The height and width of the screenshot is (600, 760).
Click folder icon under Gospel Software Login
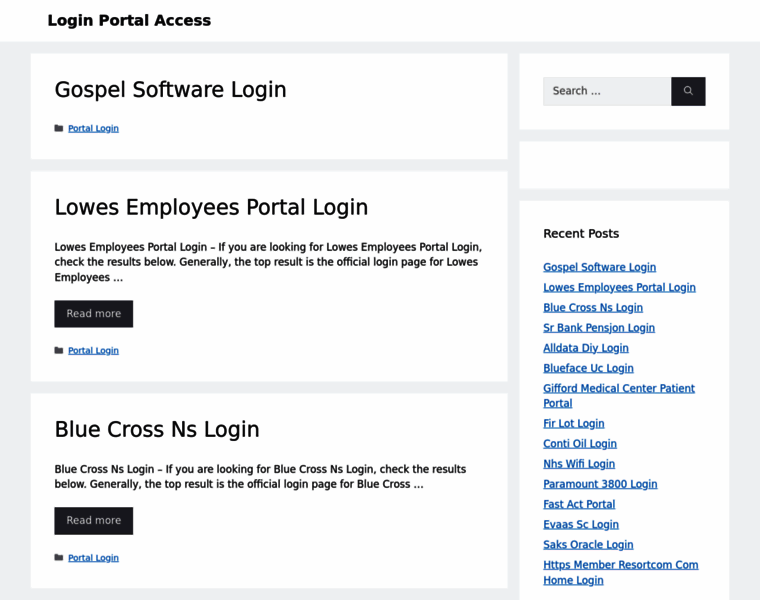pyautogui.click(x=59, y=128)
